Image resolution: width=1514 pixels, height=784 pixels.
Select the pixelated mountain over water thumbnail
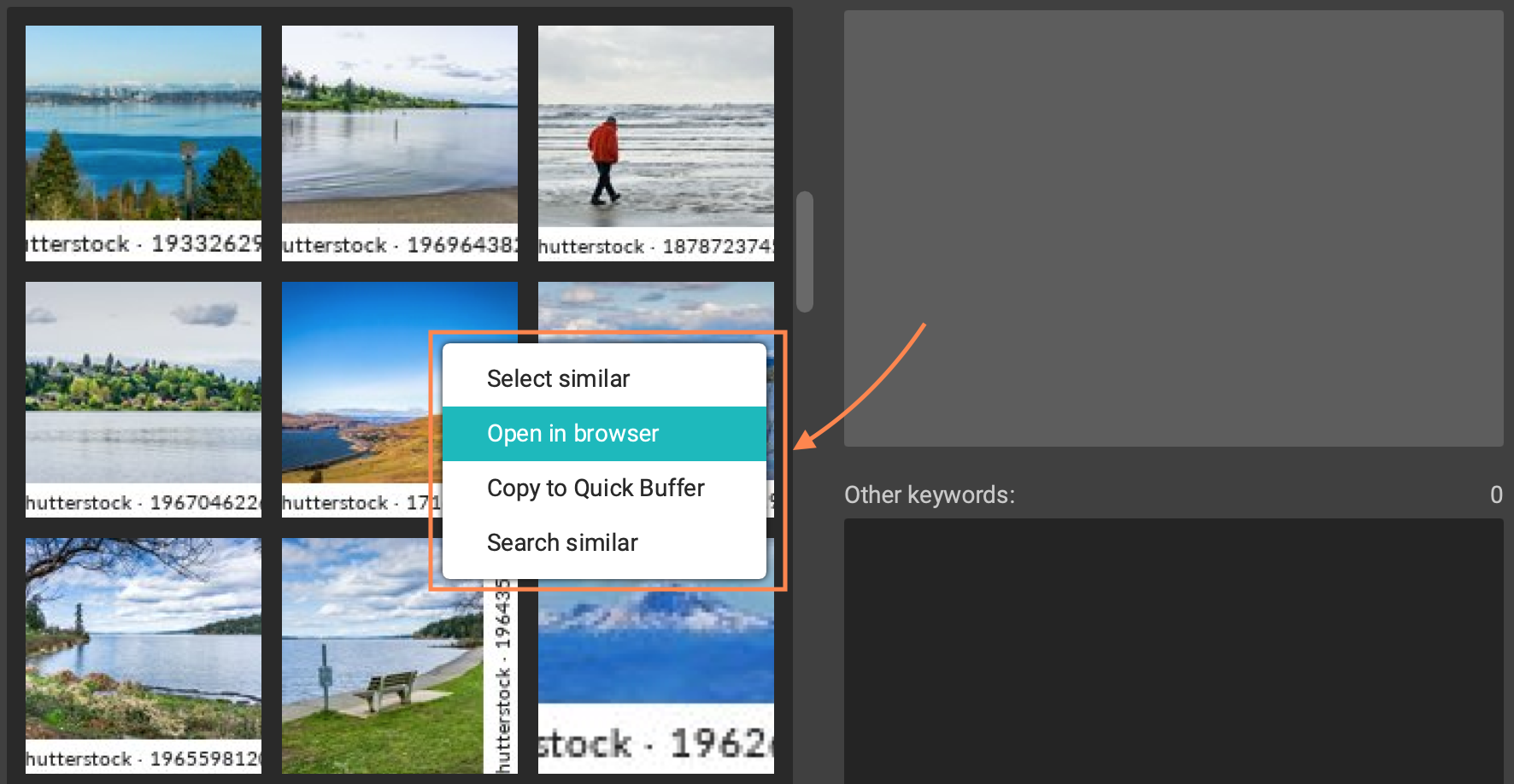coord(655,649)
